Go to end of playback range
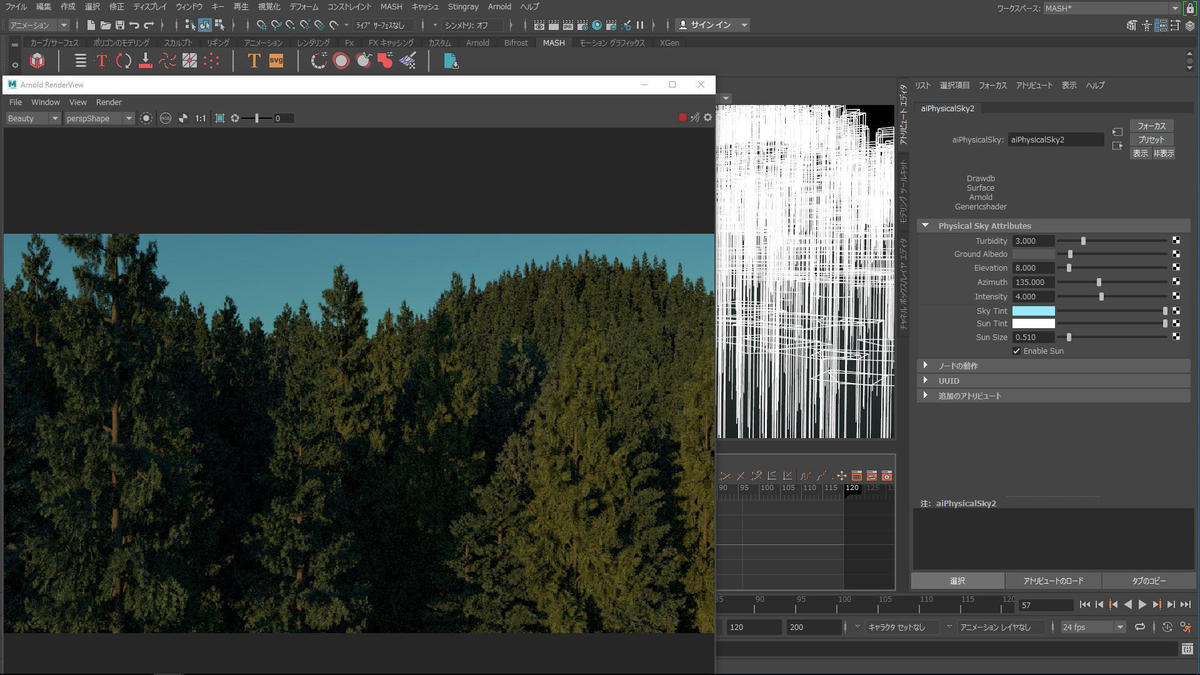This screenshot has width=1200, height=675. (x=1185, y=605)
